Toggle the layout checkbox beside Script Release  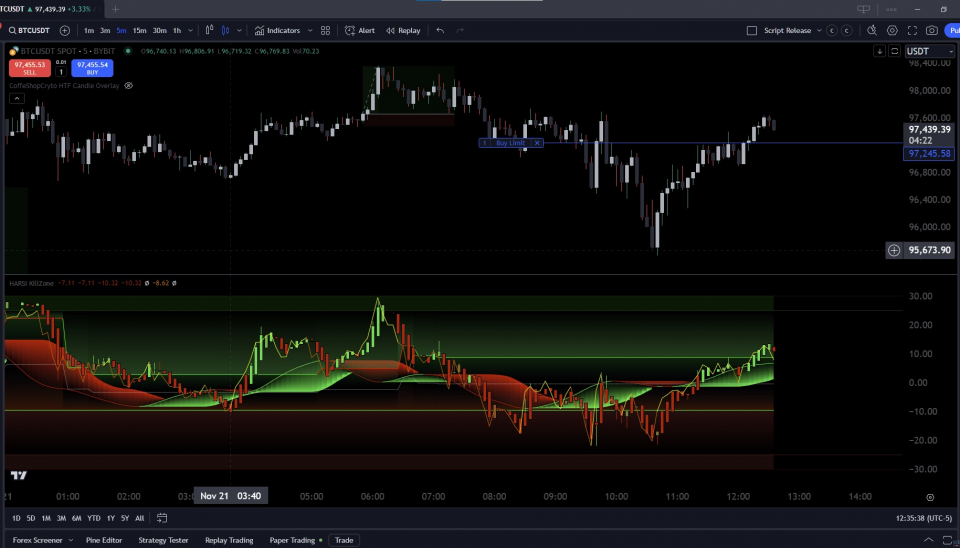(x=752, y=30)
